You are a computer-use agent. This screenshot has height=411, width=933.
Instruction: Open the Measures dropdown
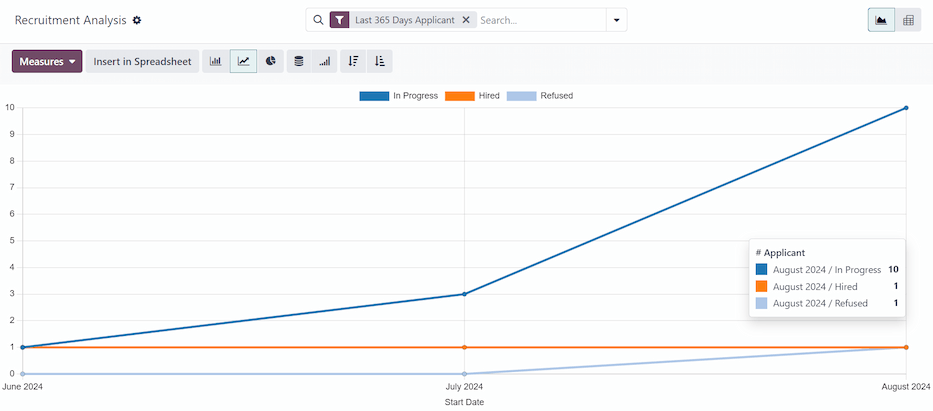(47, 61)
